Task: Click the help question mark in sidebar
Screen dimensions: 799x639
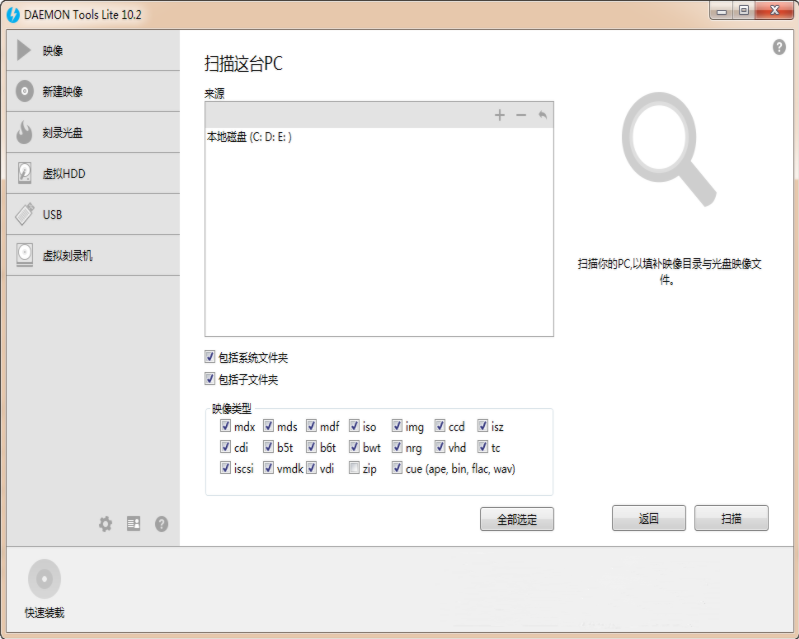Action: click(162, 524)
